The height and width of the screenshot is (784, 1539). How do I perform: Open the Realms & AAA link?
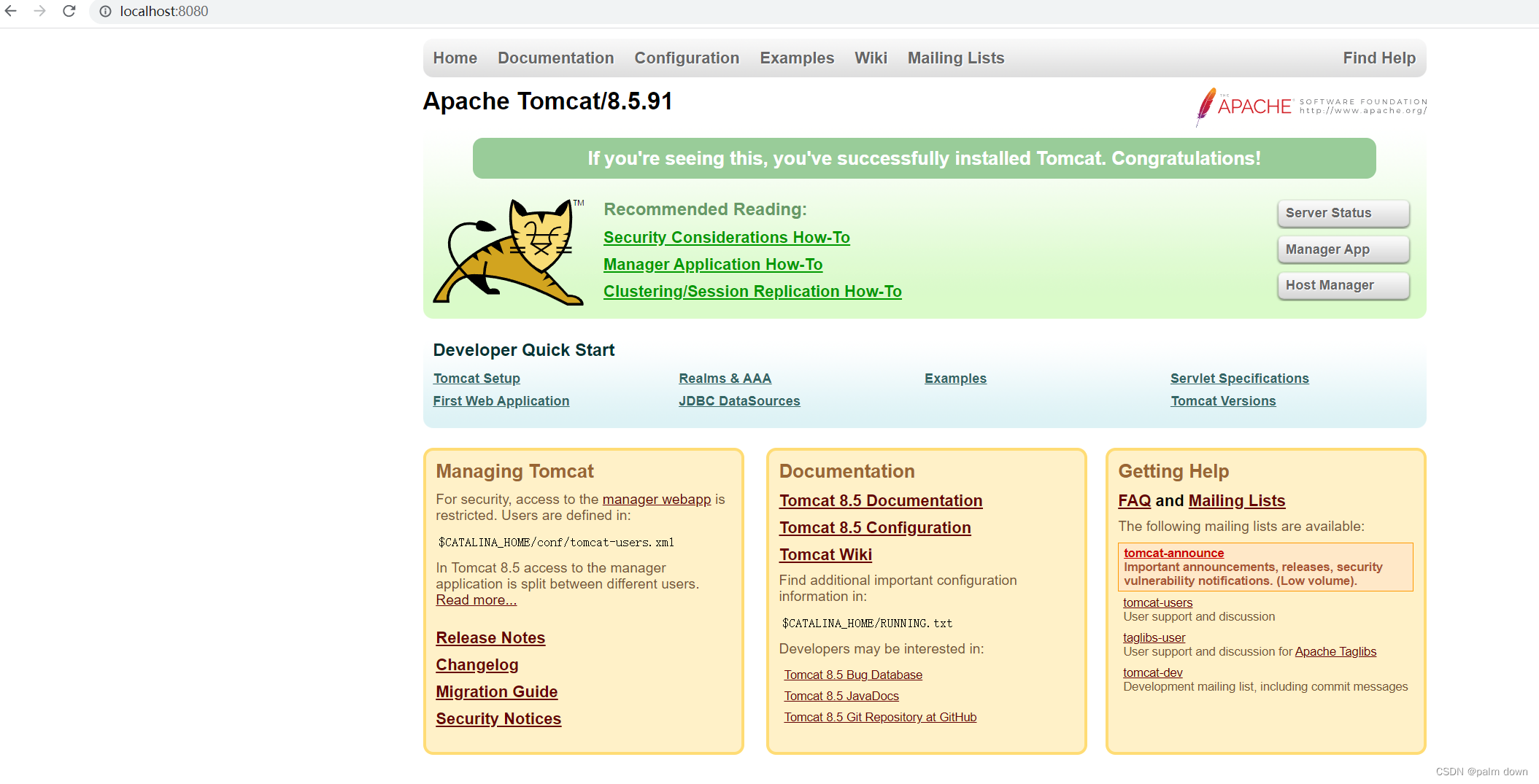pos(725,379)
